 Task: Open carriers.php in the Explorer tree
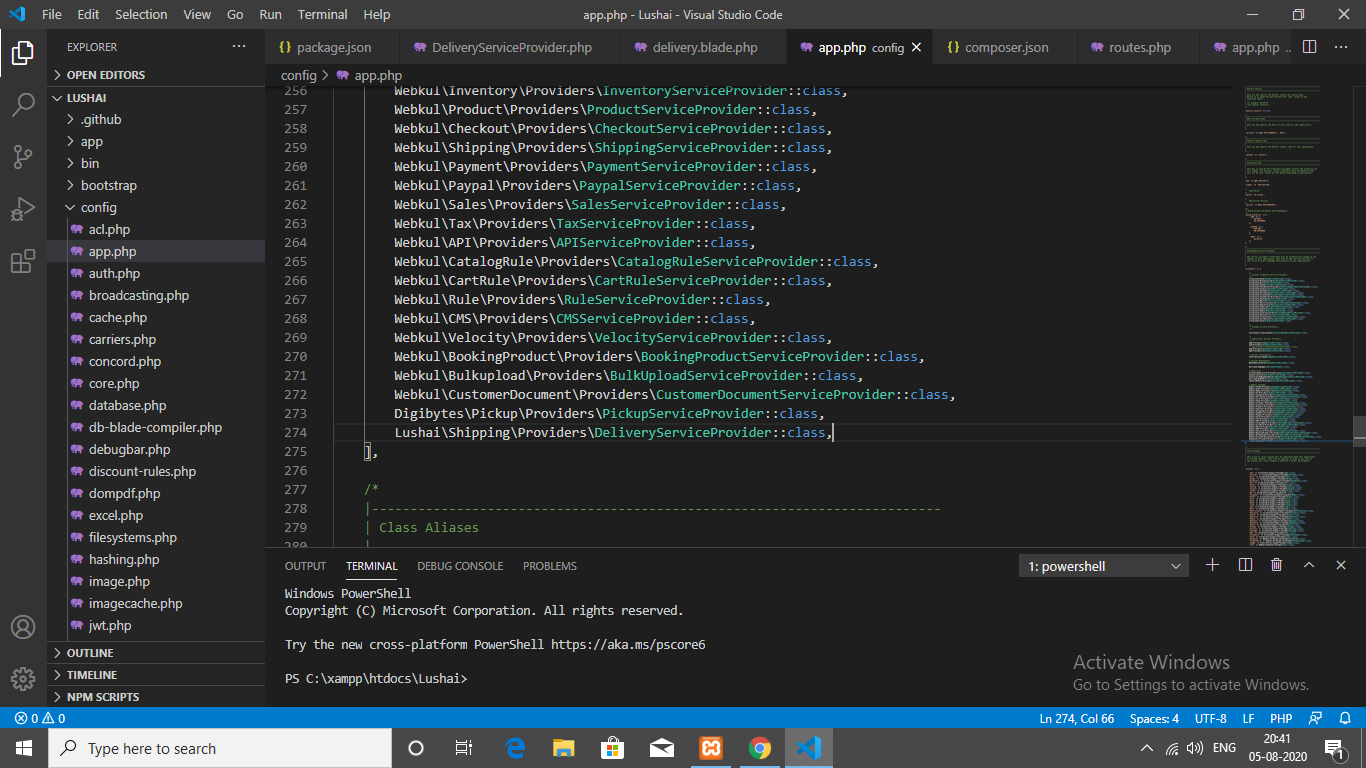tap(156, 339)
